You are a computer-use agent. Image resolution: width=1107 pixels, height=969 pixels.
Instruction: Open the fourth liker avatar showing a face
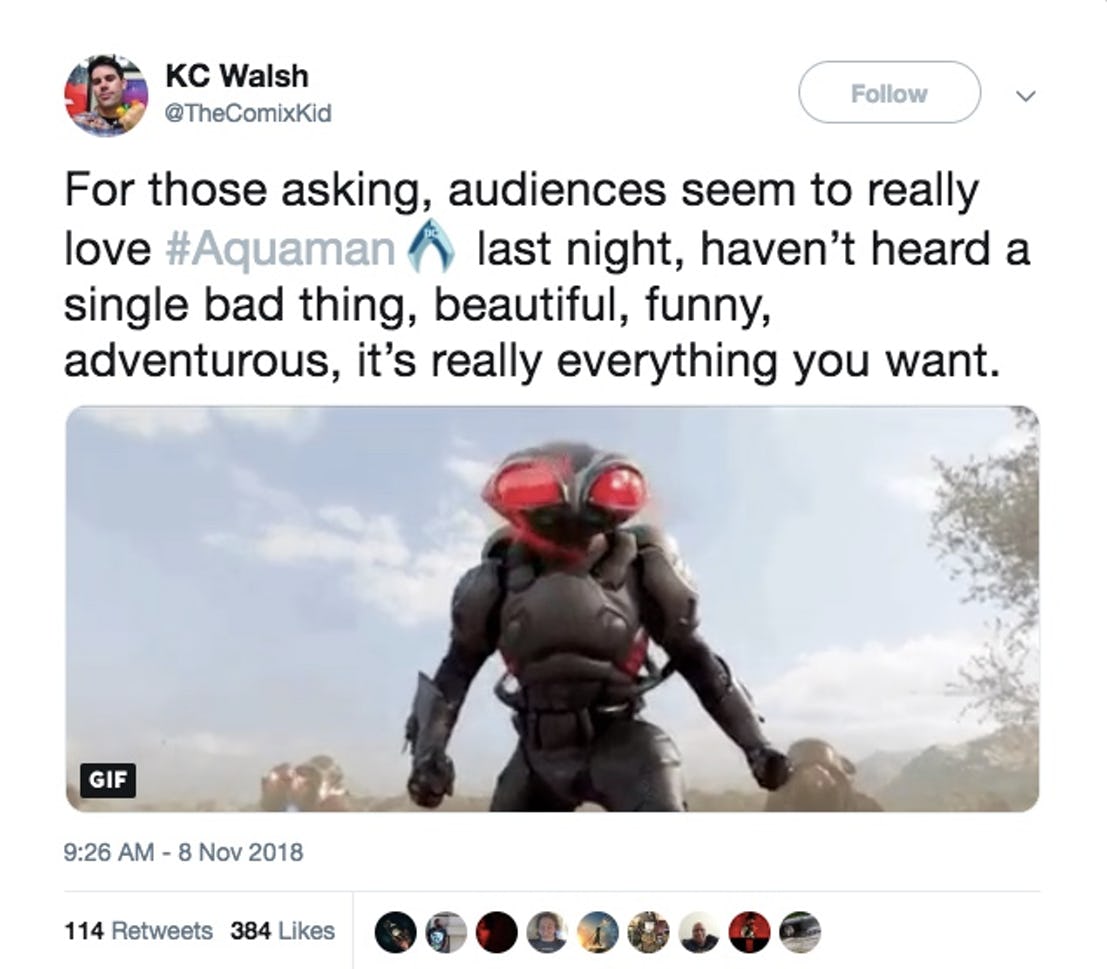click(x=548, y=932)
